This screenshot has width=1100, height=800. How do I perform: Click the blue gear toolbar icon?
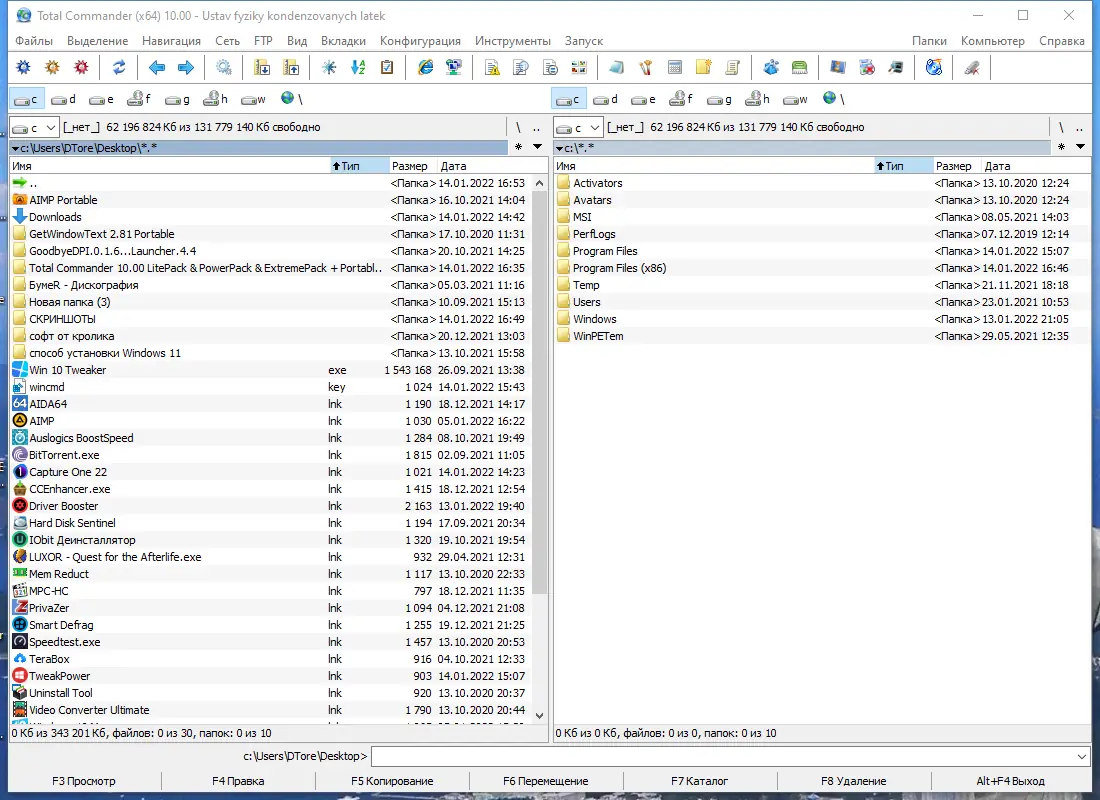(24, 67)
